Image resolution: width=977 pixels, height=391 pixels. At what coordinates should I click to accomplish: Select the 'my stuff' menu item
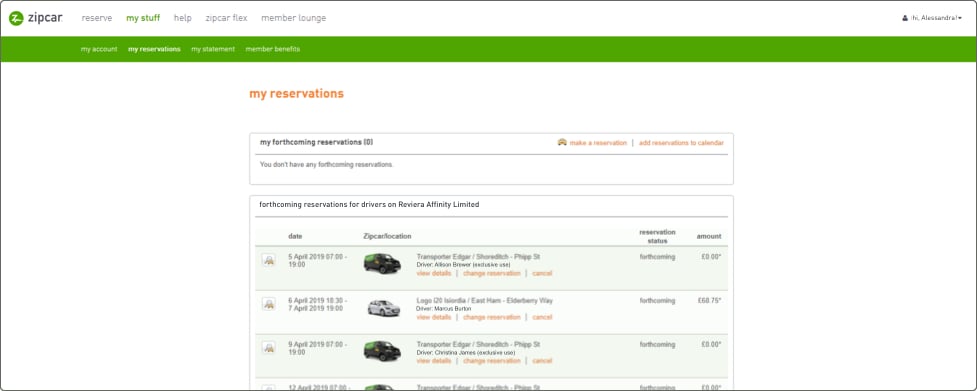[143, 18]
